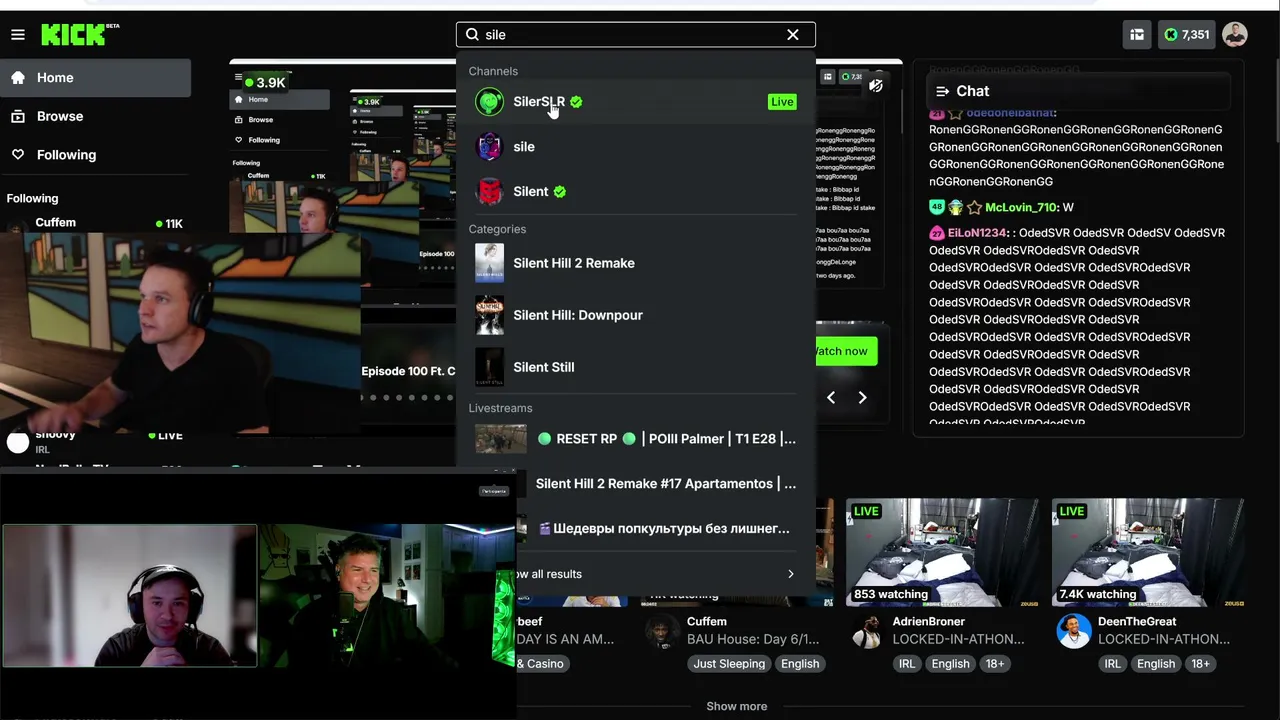Screen dimensions: 1280x720
Task: Open the Silent Hill: Downpour category
Action: [x=636, y=315]
